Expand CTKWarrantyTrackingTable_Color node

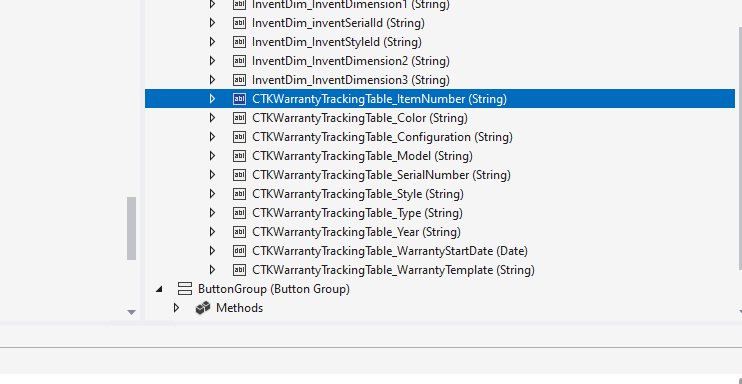tap(212, 117)
